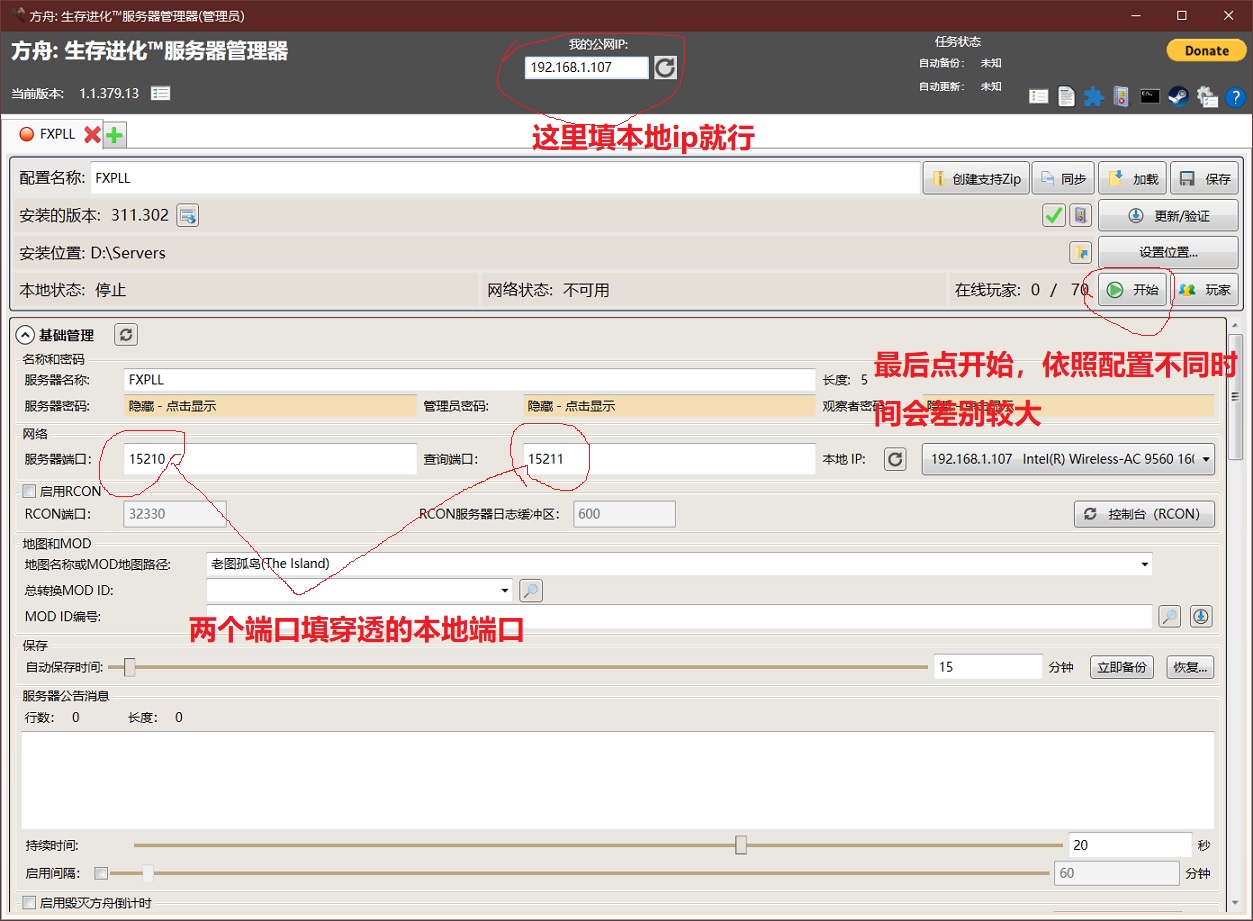This screenshot has height=921, width=1253.
Task: Click the 服务器端口 input field
Action: tap(269, 459)
